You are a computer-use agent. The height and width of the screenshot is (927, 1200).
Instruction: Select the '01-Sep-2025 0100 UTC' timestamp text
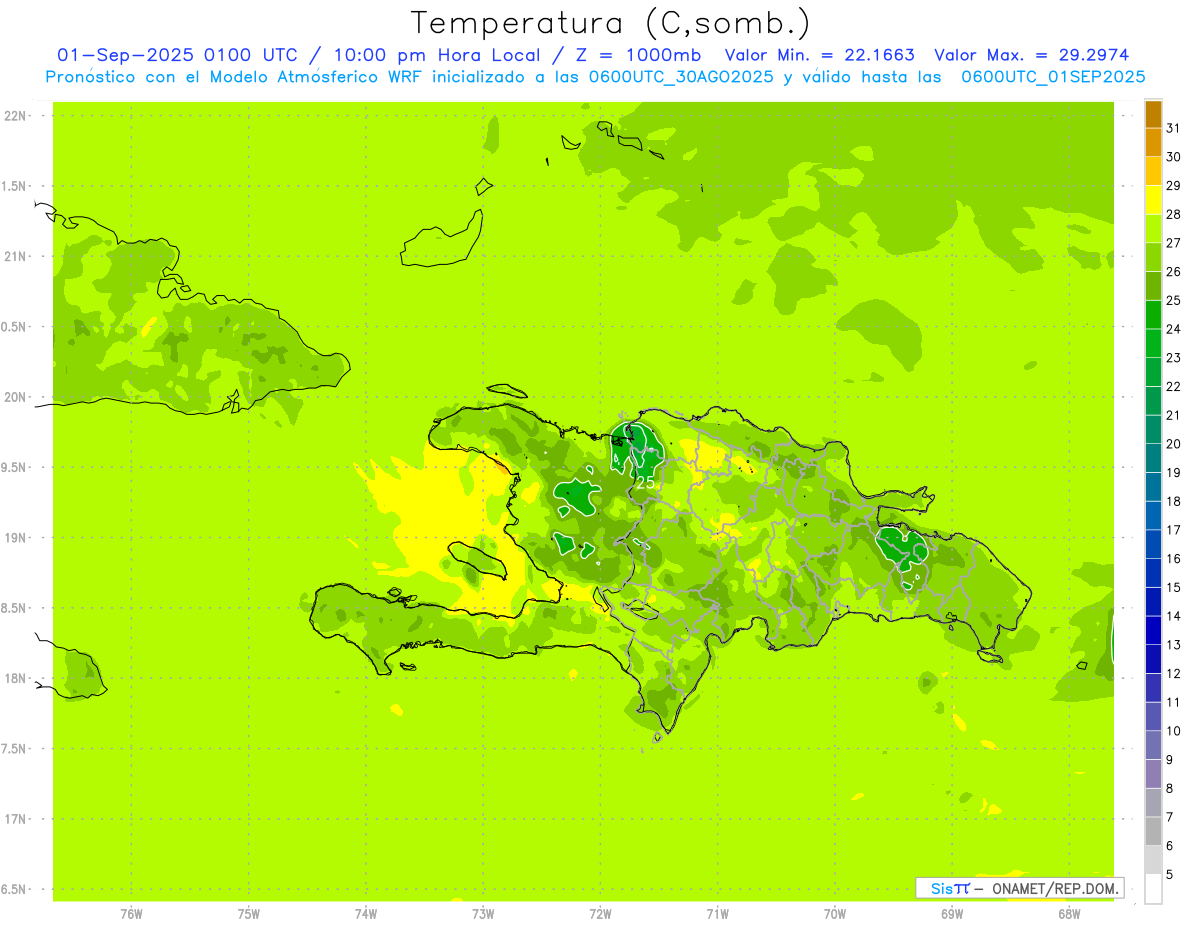point(177,55)
